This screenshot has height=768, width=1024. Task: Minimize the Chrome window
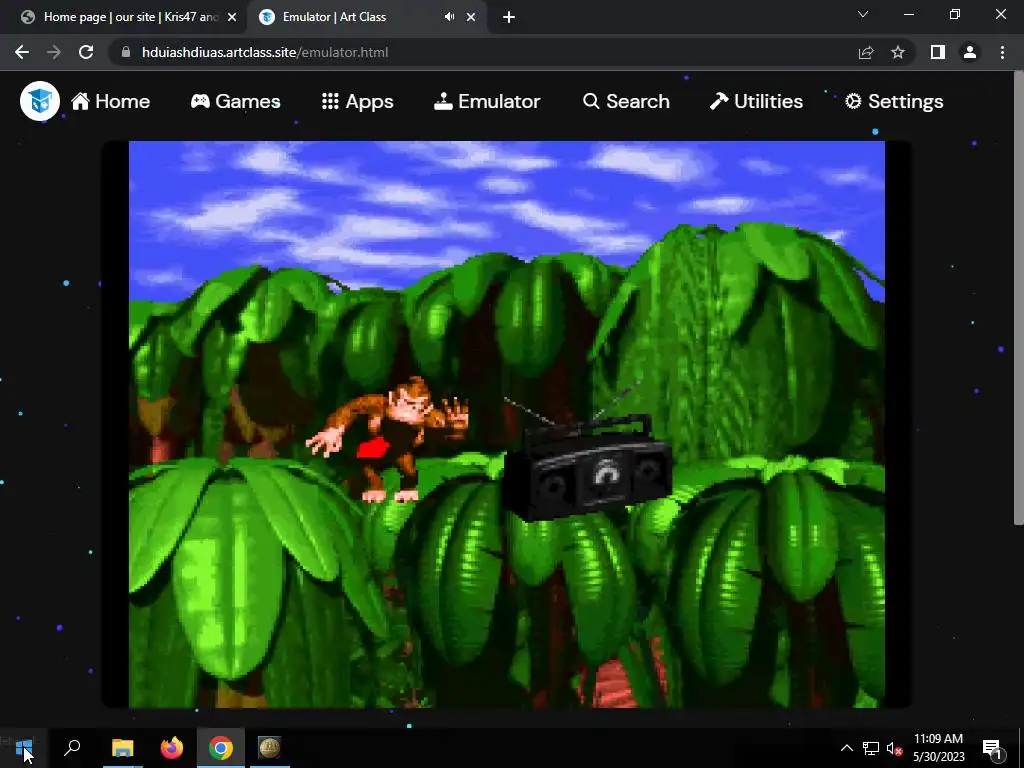coord(909,14)
